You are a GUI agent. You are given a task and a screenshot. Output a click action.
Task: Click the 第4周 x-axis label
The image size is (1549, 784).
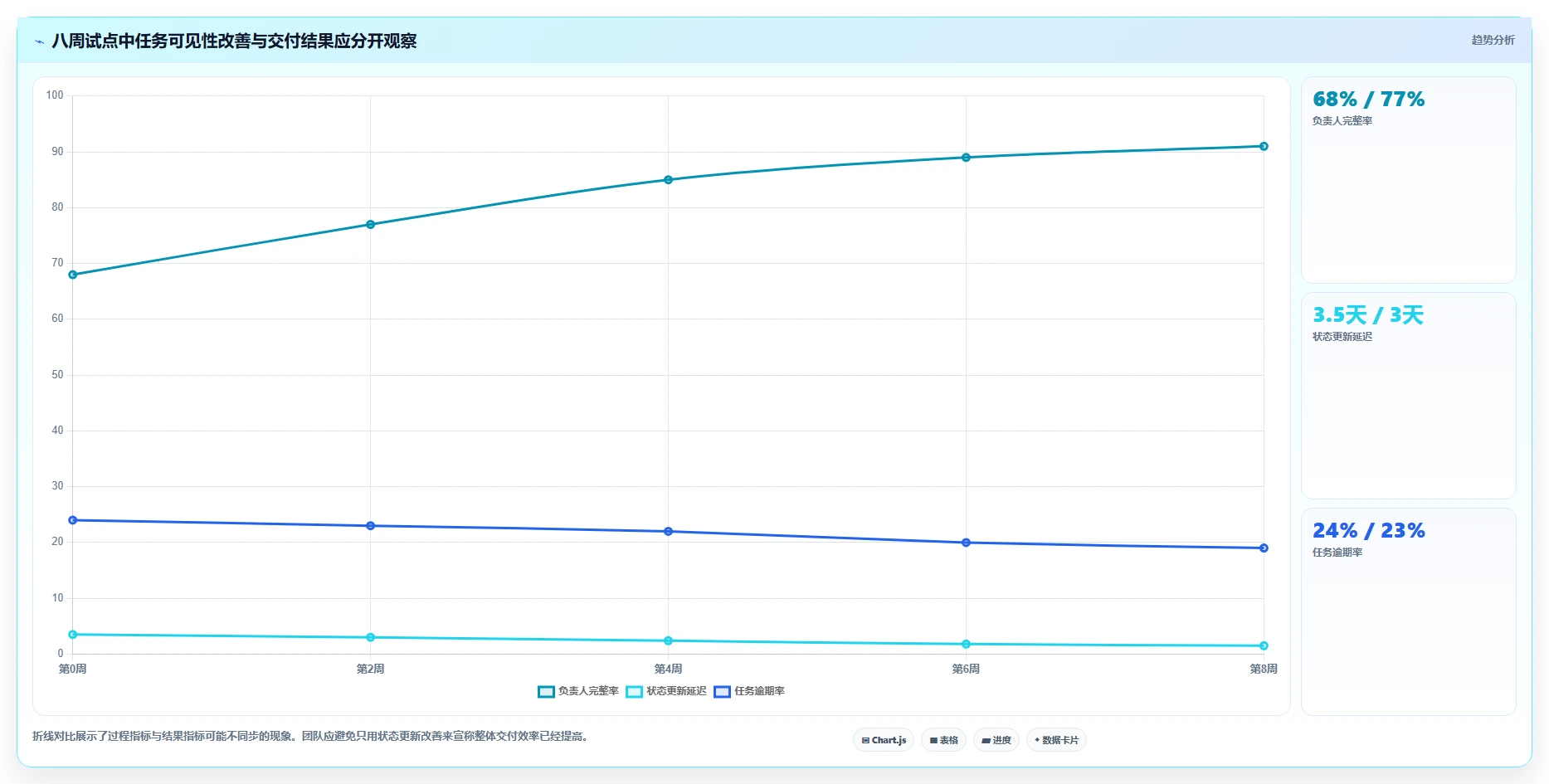pos(668,669)
